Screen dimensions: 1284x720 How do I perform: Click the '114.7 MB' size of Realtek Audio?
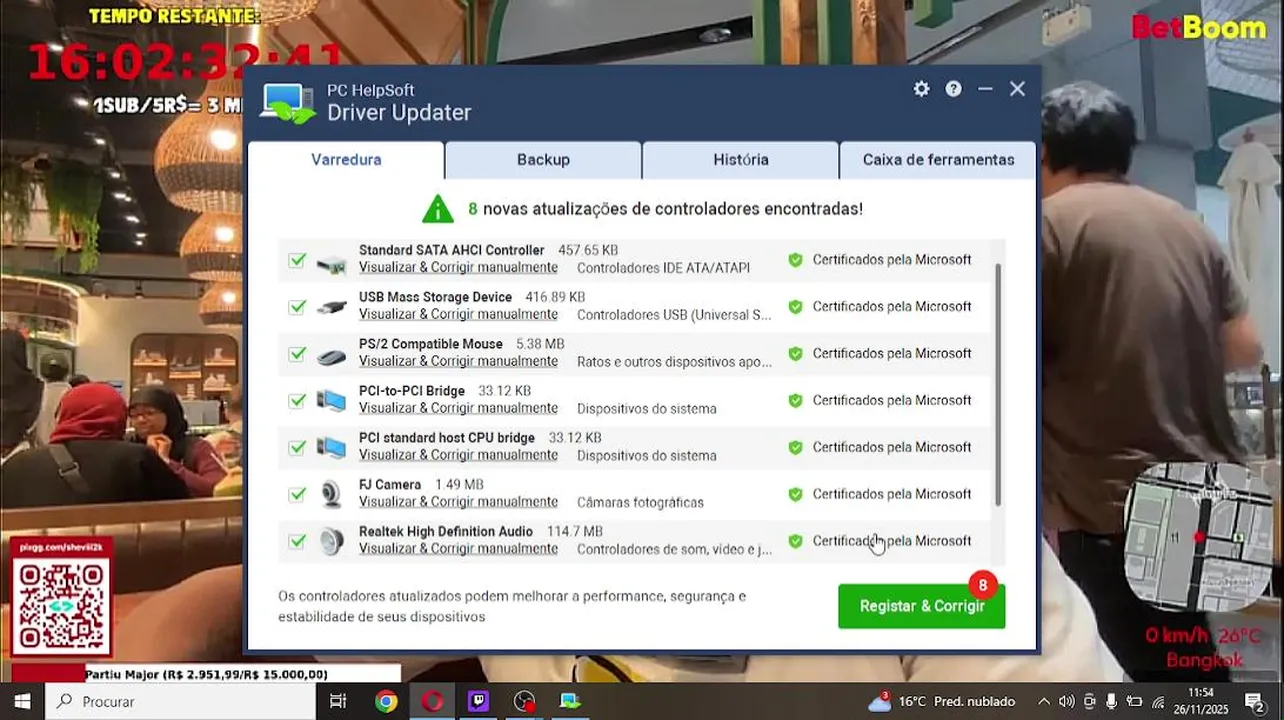coord(575,531)
